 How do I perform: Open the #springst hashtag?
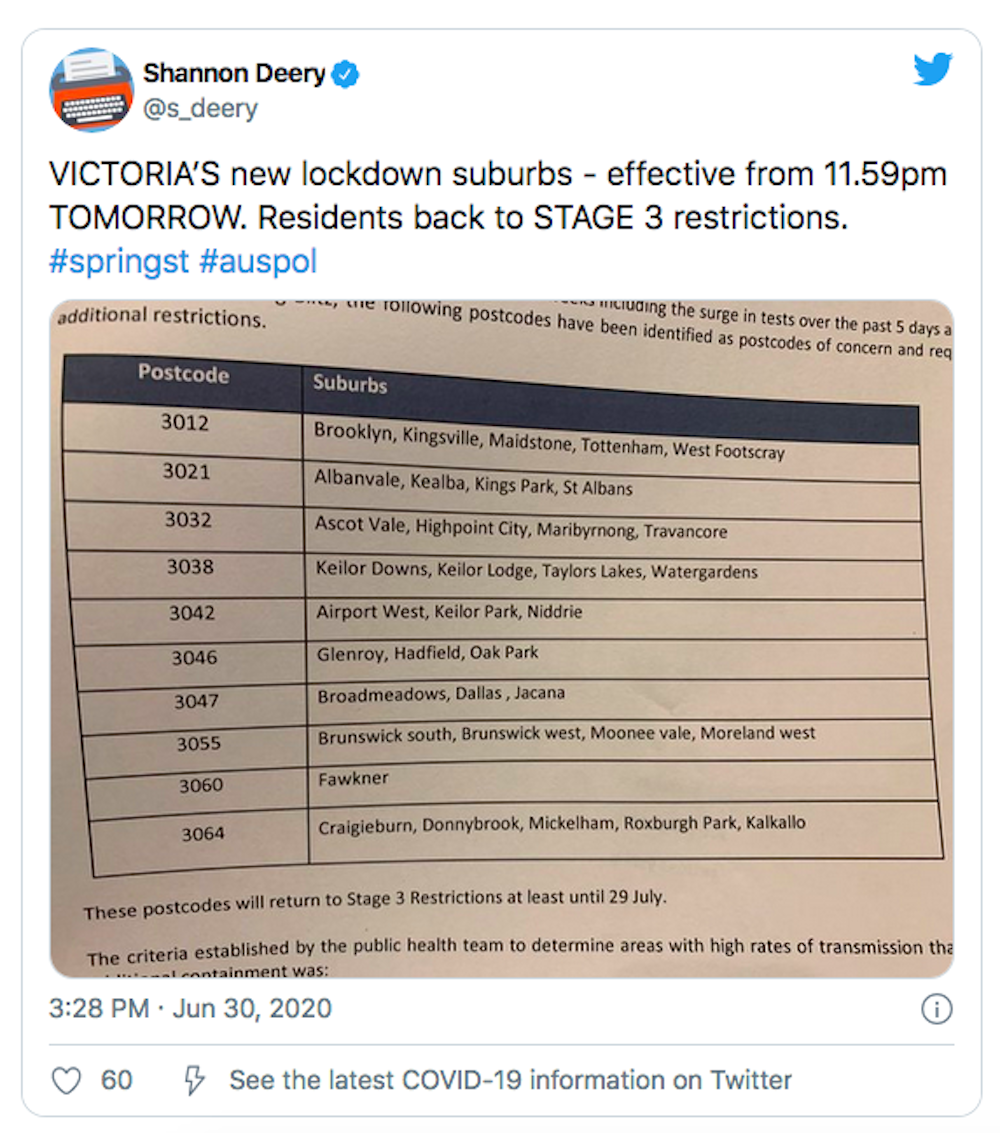(118, 262)
